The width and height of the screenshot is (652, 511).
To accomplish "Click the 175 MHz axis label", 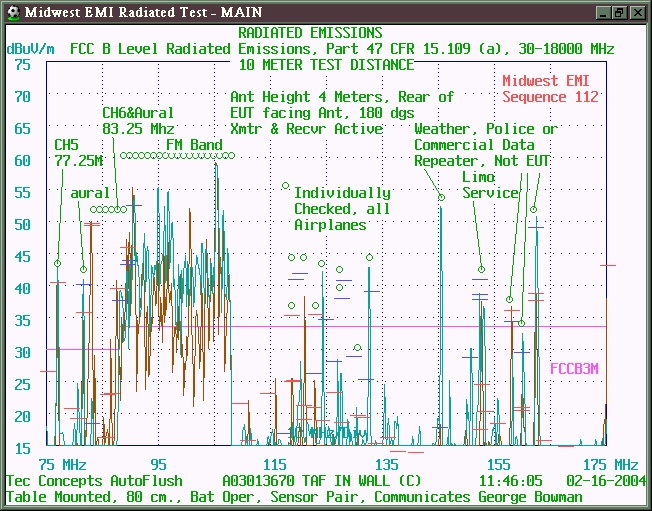I will coord(612,465).
